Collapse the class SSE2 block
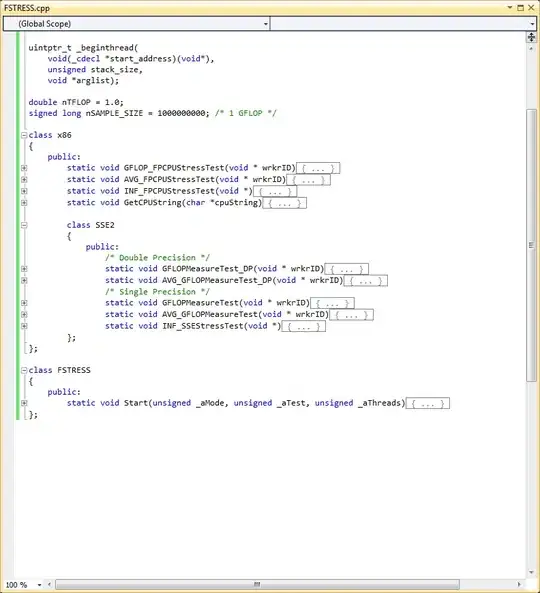The image size is (540, 593). [24, 225]
